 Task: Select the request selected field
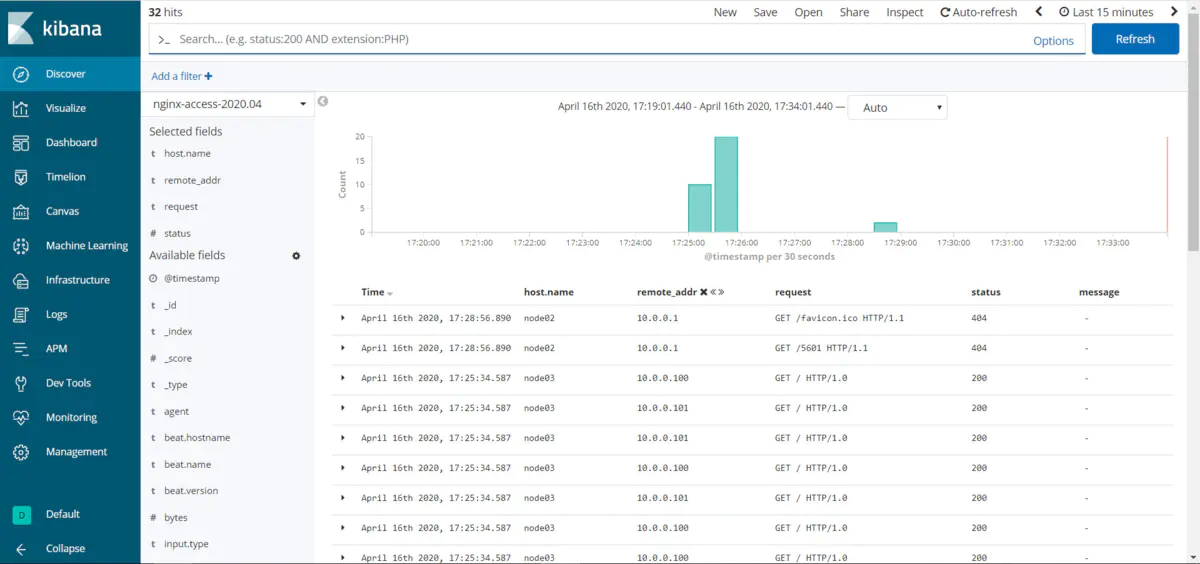(x=181, y=207)
